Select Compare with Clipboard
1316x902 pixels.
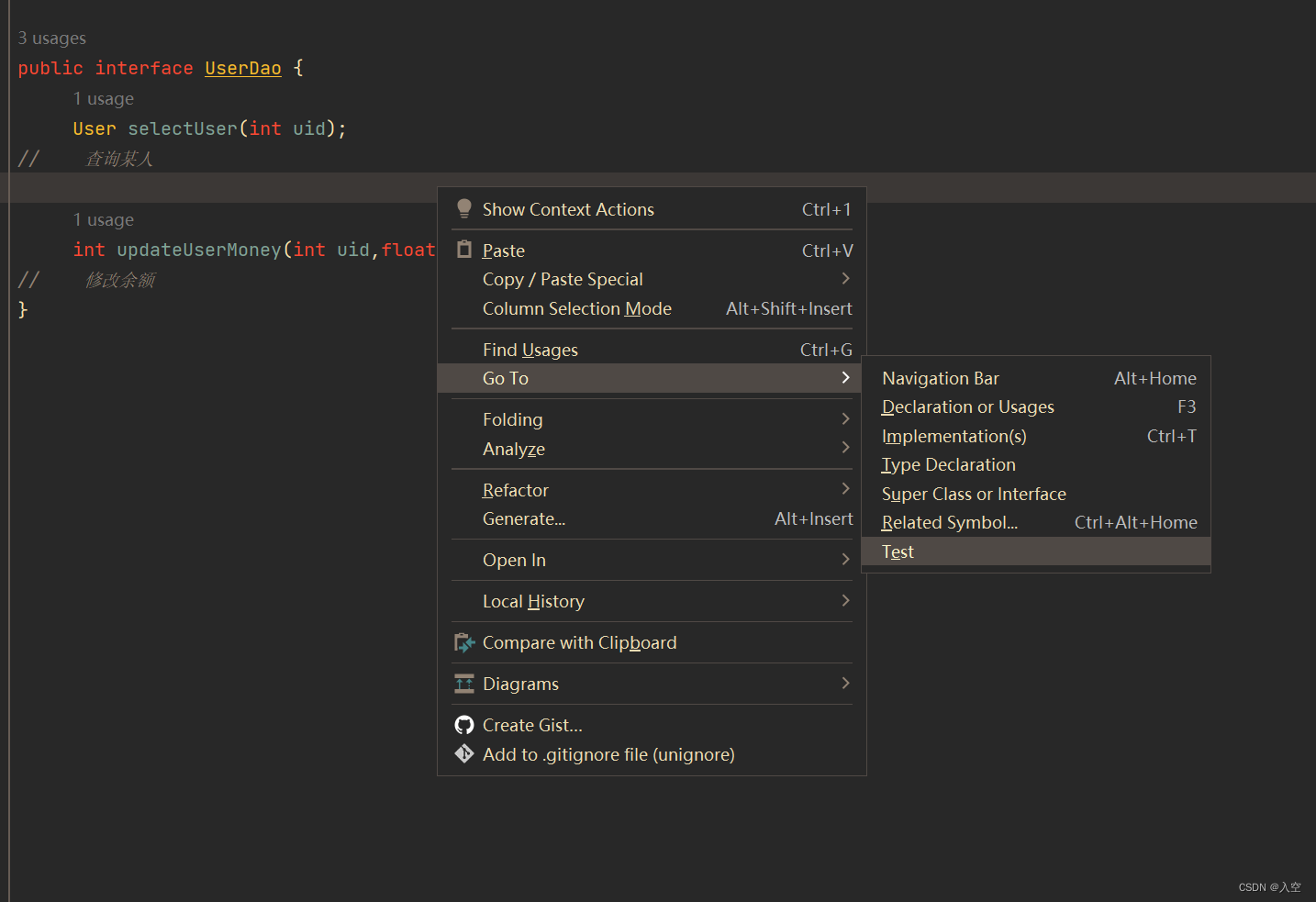pos(652,642)
